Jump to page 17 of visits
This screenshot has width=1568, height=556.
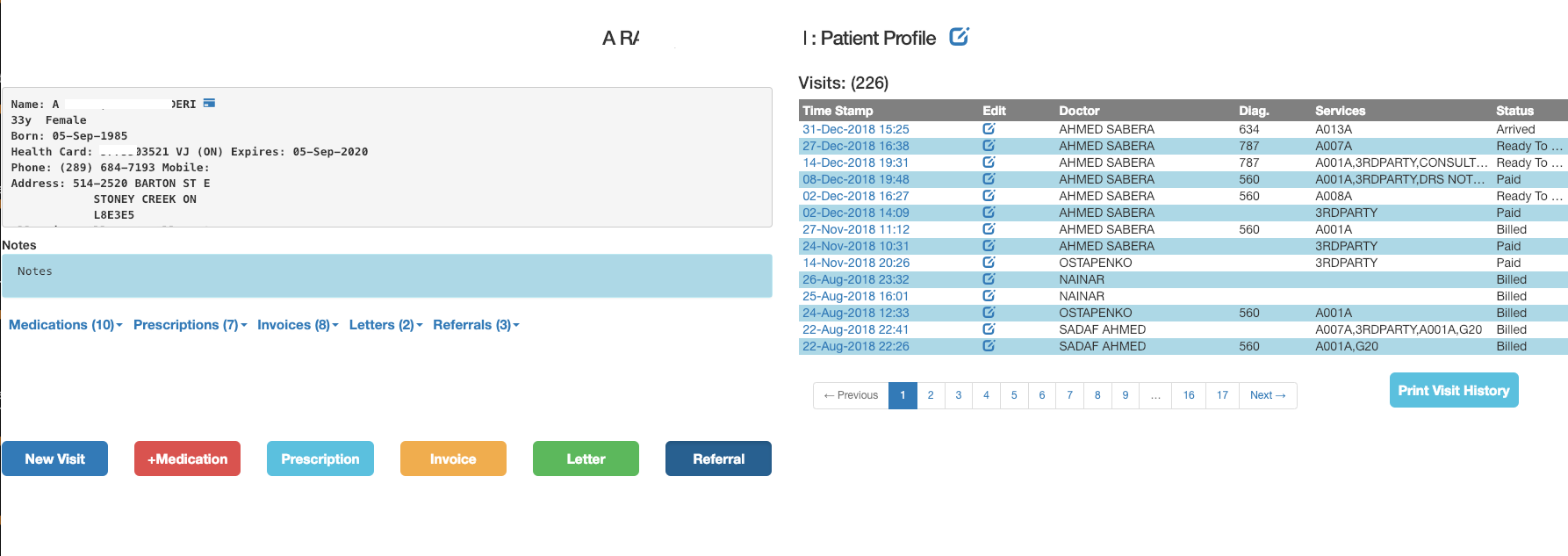point(1222,395)
